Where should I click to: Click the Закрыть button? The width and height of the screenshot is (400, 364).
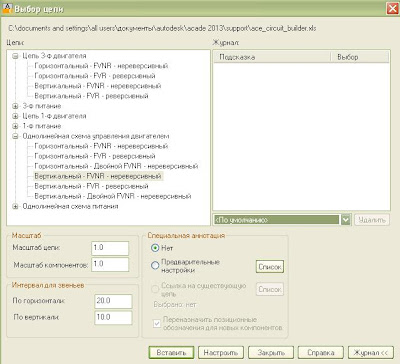coord(271,353)
